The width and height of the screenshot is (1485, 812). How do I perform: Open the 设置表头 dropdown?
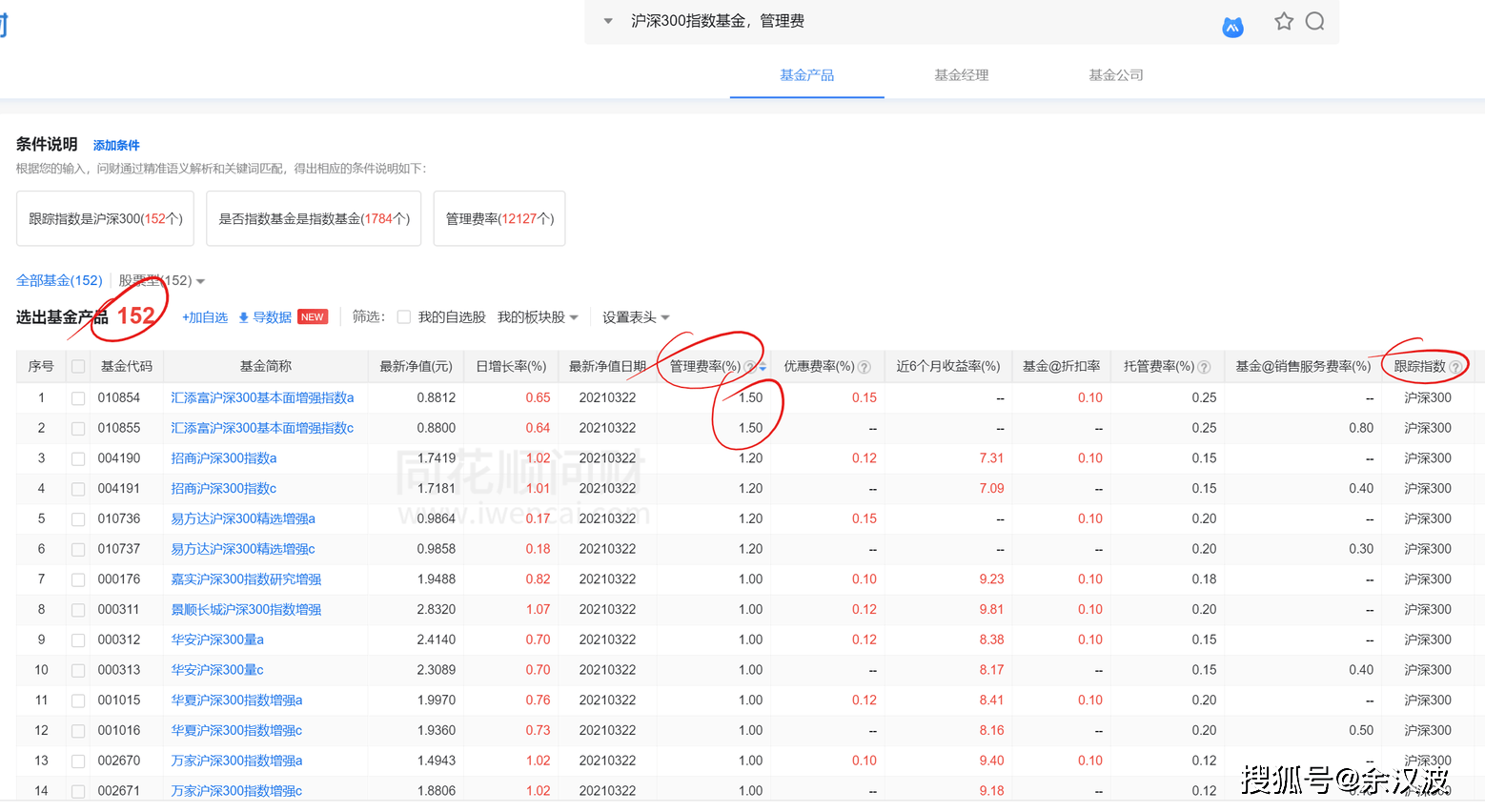[x=636, y=317]
